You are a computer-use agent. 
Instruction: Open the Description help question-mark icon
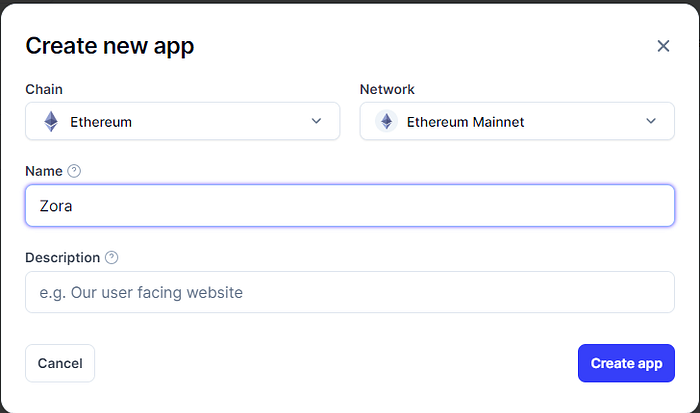tap(112, 258)
